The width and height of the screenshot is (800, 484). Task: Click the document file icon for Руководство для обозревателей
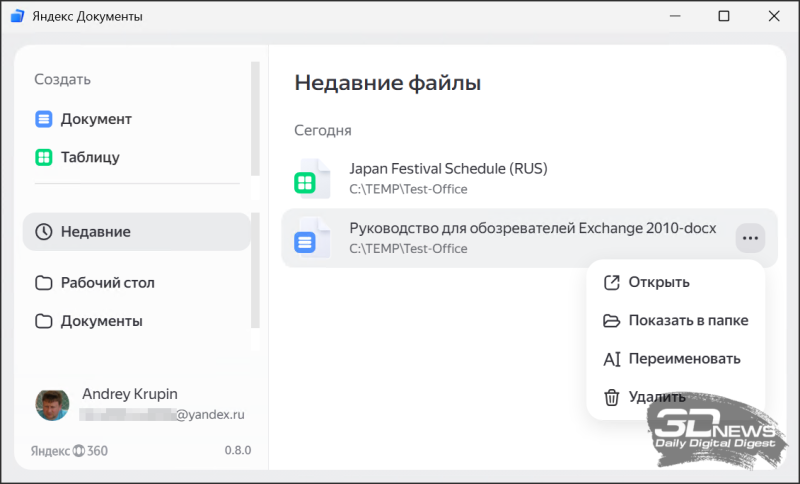coord(312,238)
